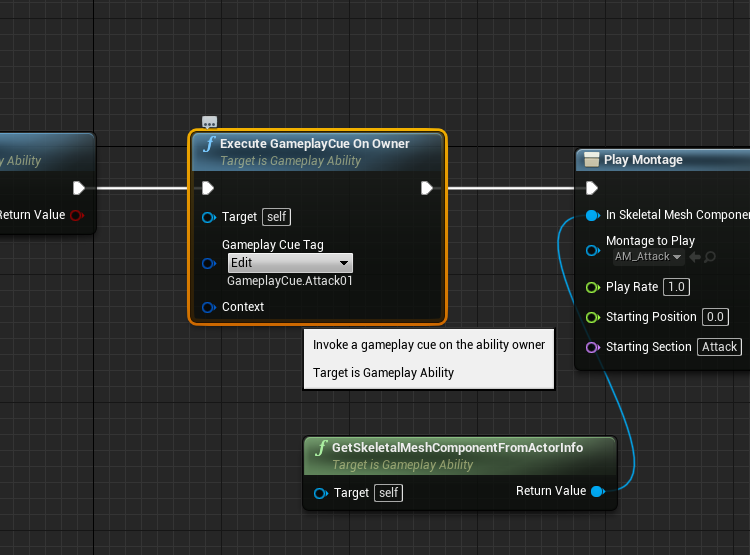Image resolution: width=750 pixels, height=555 pixels.
Task: Click the Play Rate input pin
Action: click(x=593, y=287)
